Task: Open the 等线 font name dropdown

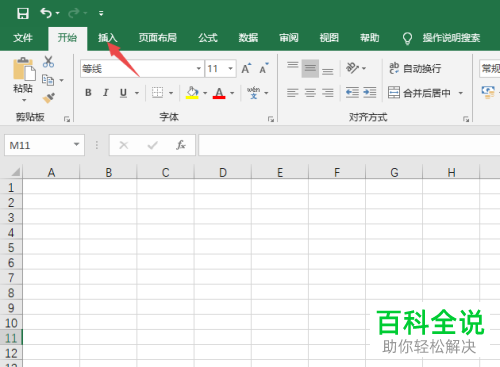Action: (x=199, y=69)
